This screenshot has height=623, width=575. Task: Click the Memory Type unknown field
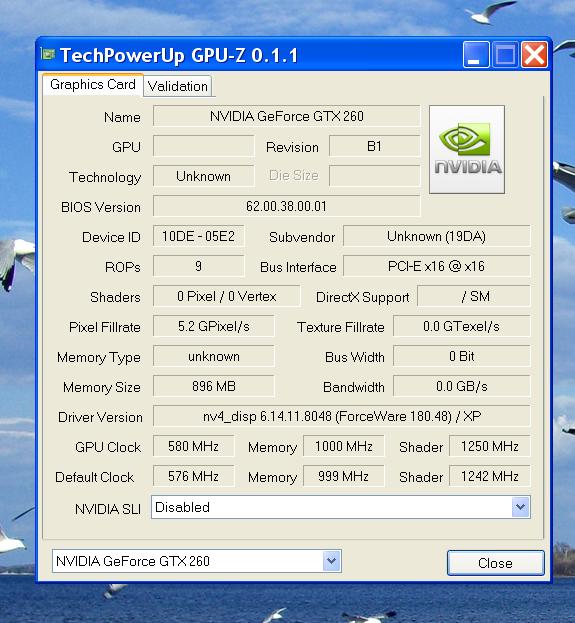pyautogui.click(x=213, y=356)
